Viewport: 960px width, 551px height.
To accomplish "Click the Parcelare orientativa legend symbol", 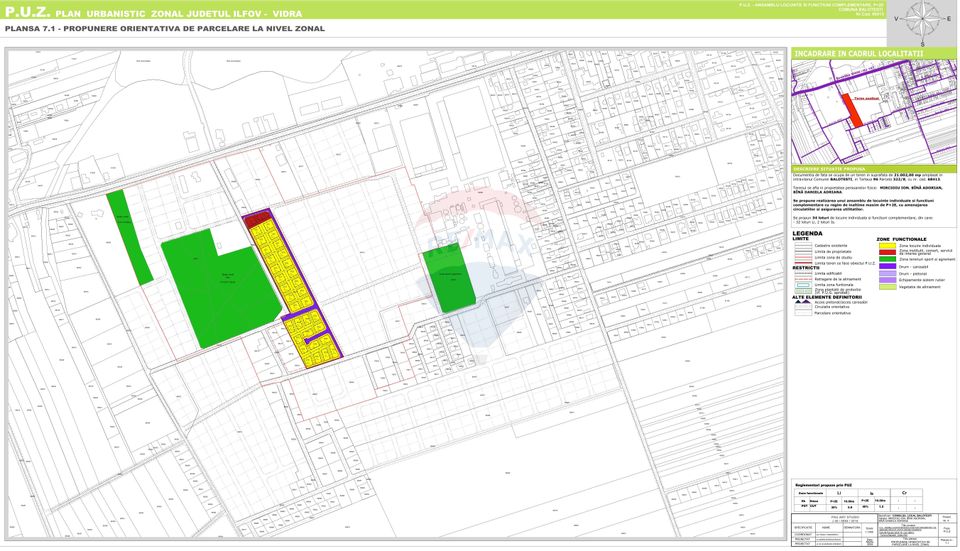I will coord(802,313).
